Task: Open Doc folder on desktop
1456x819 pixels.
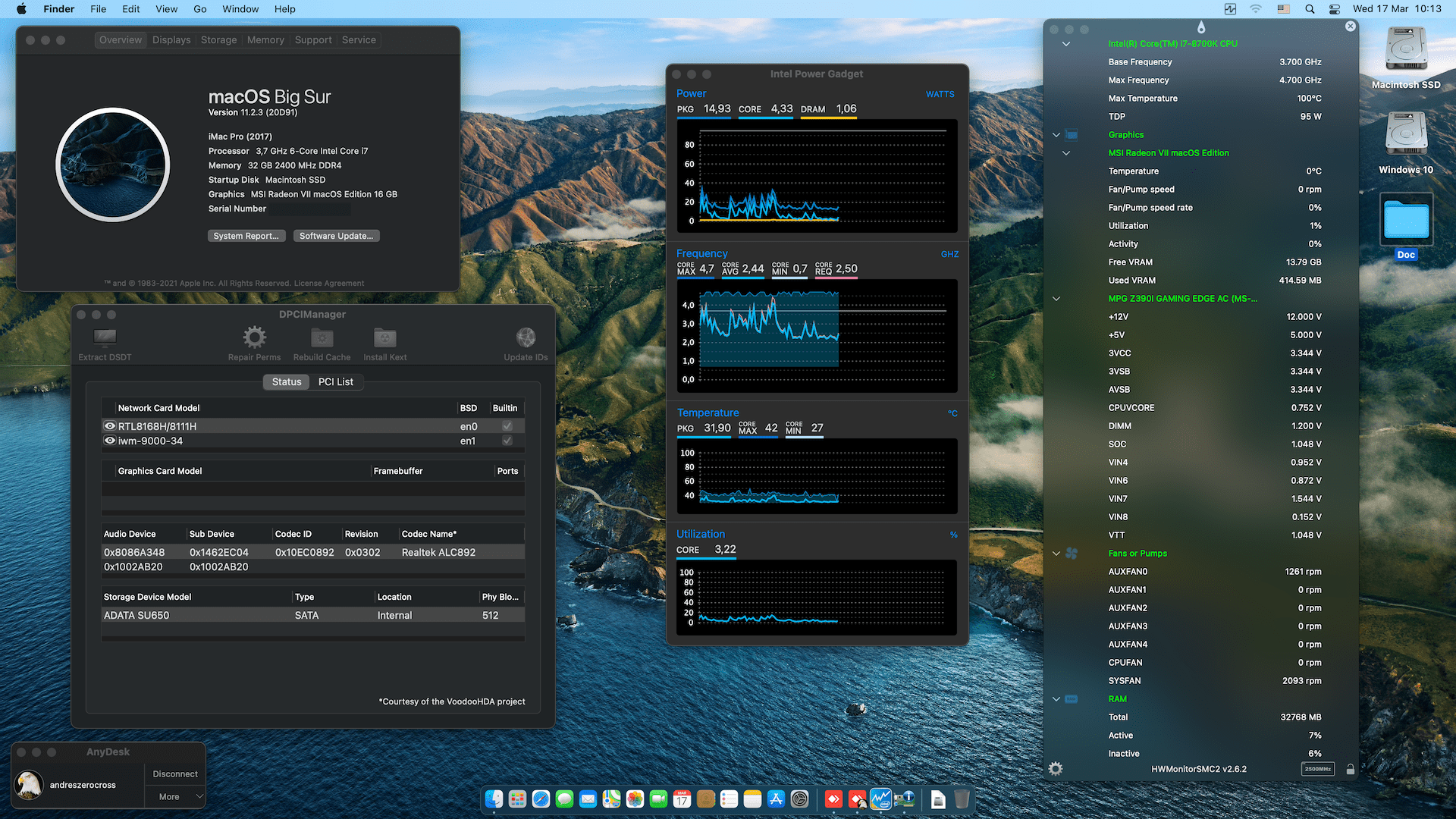Action: coord(1406,227)
